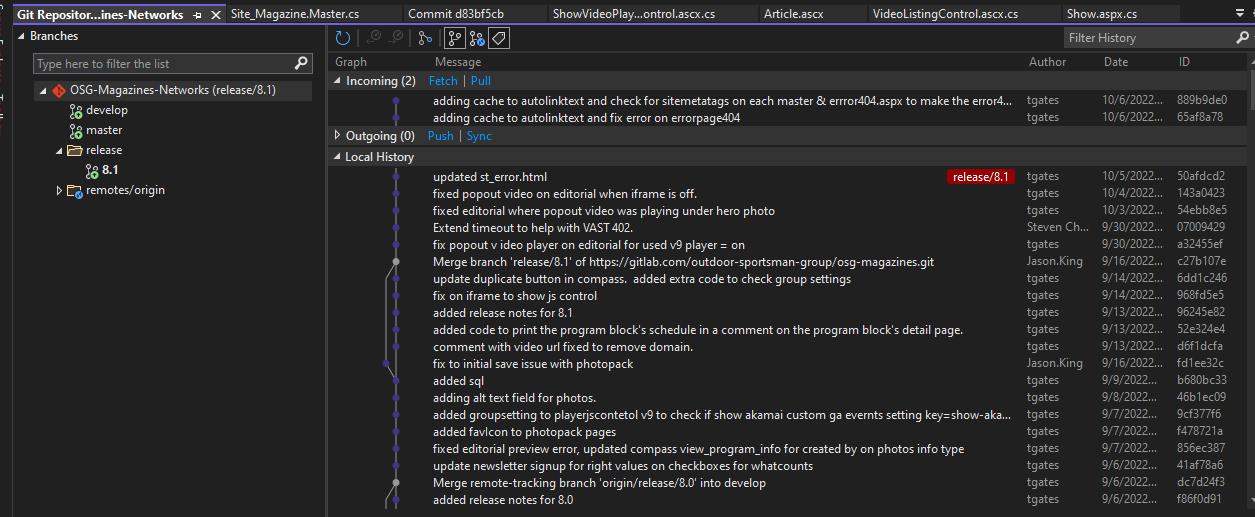Select the 8.1 release branch
The height and width of the screenshot is (517, 1255).
tap(110, 170)
